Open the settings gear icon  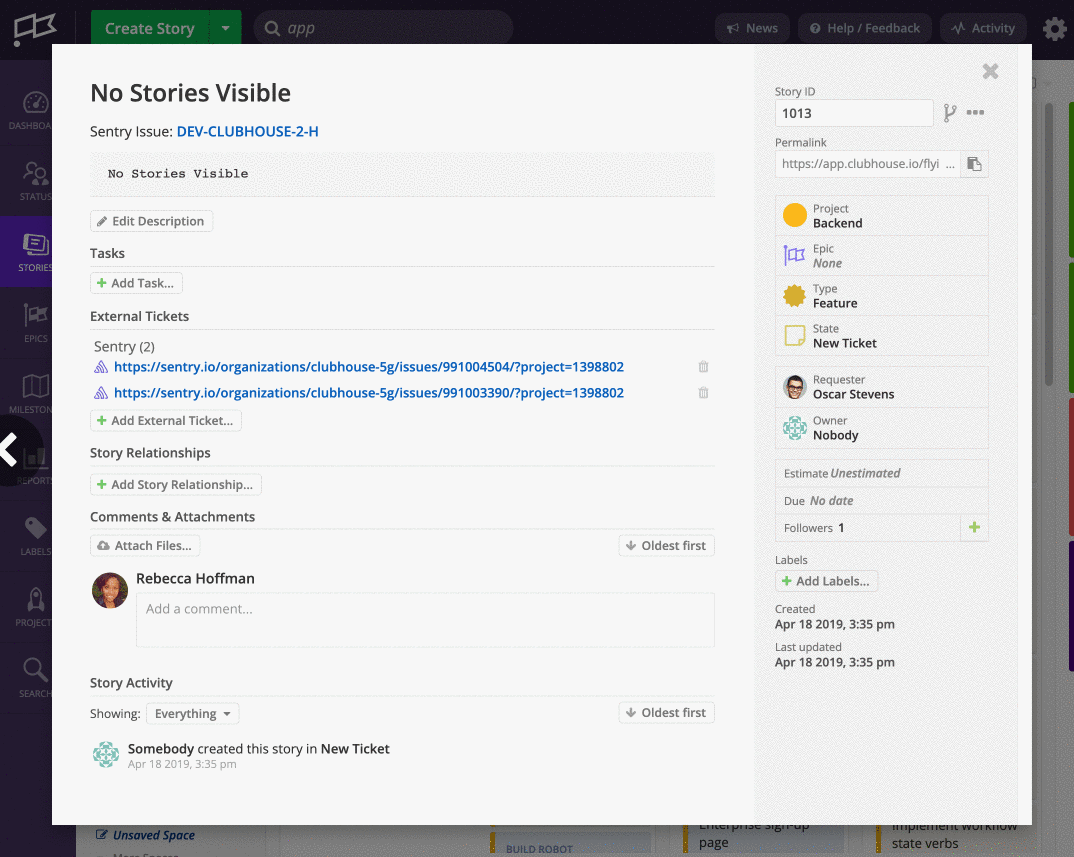(1054, 29)
